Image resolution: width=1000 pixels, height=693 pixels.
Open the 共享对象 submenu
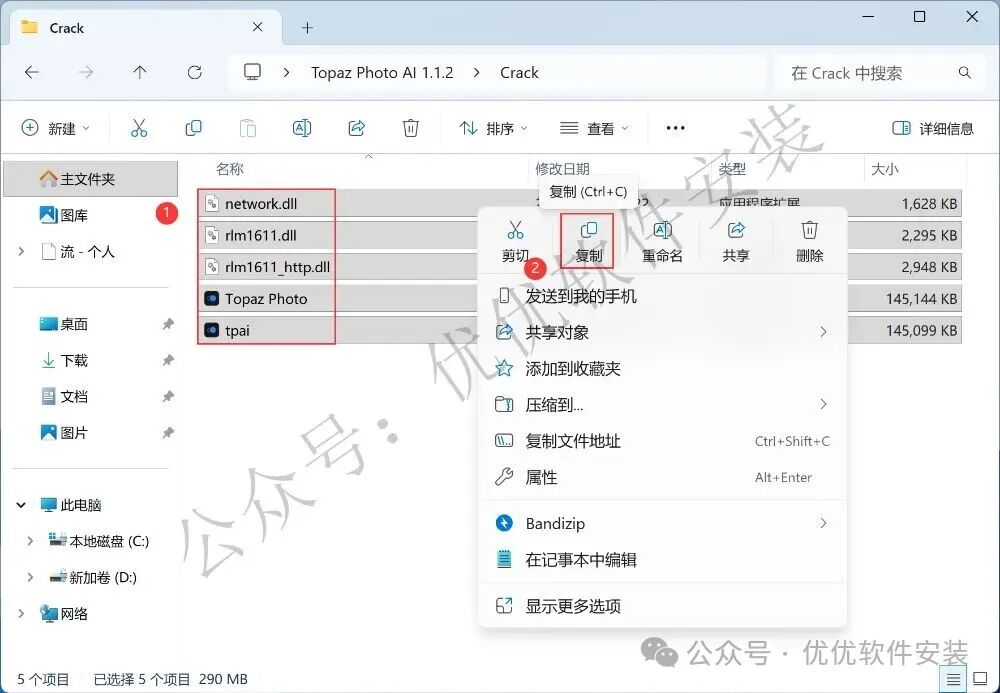pyautogui.click(x=662, y=332)
